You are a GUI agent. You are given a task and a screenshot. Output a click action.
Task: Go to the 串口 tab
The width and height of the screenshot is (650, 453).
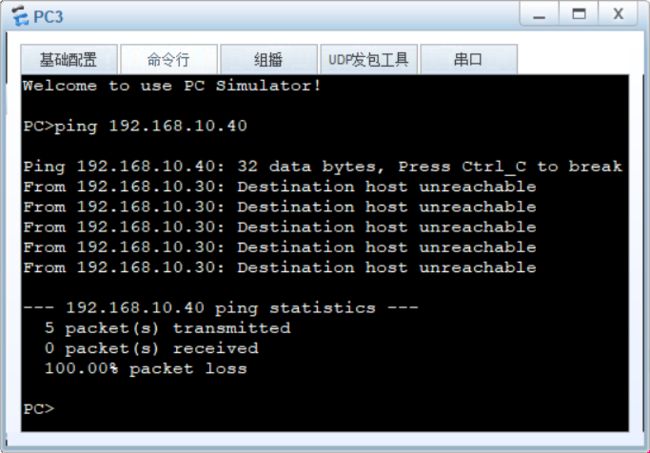[468, 60]
